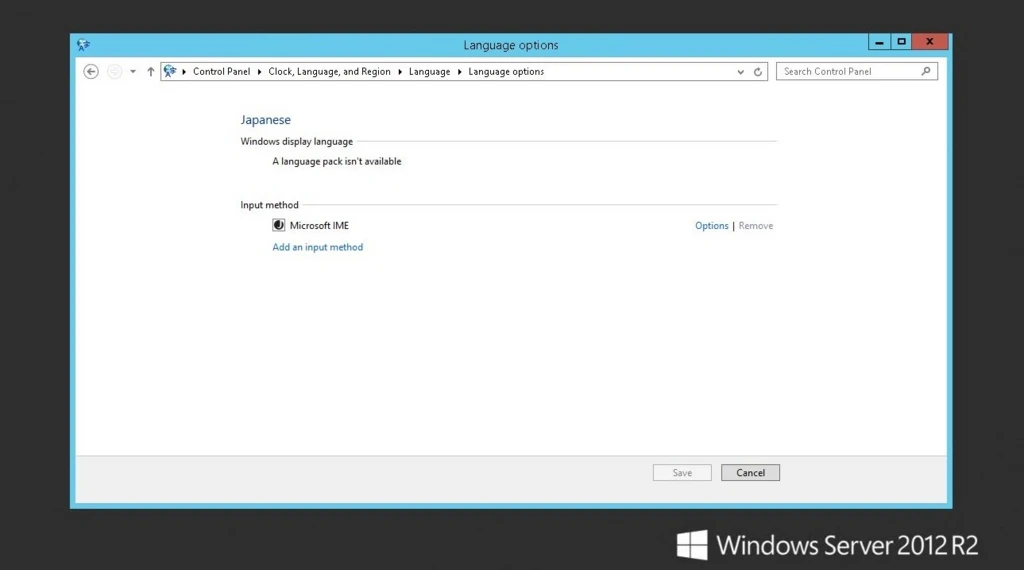The width and height of the screenshot is (1024, 570).
Task: Maximize the Language options window
Action: (x=901, y=42)
